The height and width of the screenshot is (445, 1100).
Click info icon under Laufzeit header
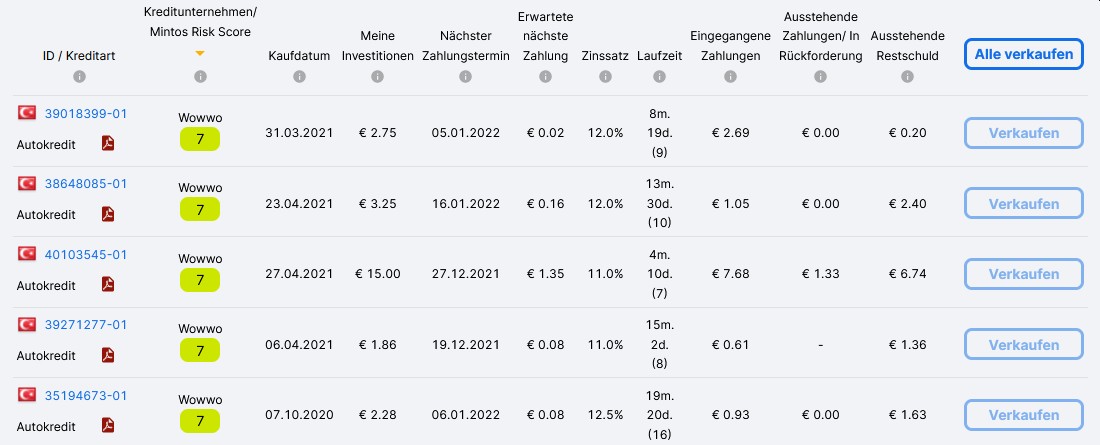pyautogui.click(x=659, y=77)
